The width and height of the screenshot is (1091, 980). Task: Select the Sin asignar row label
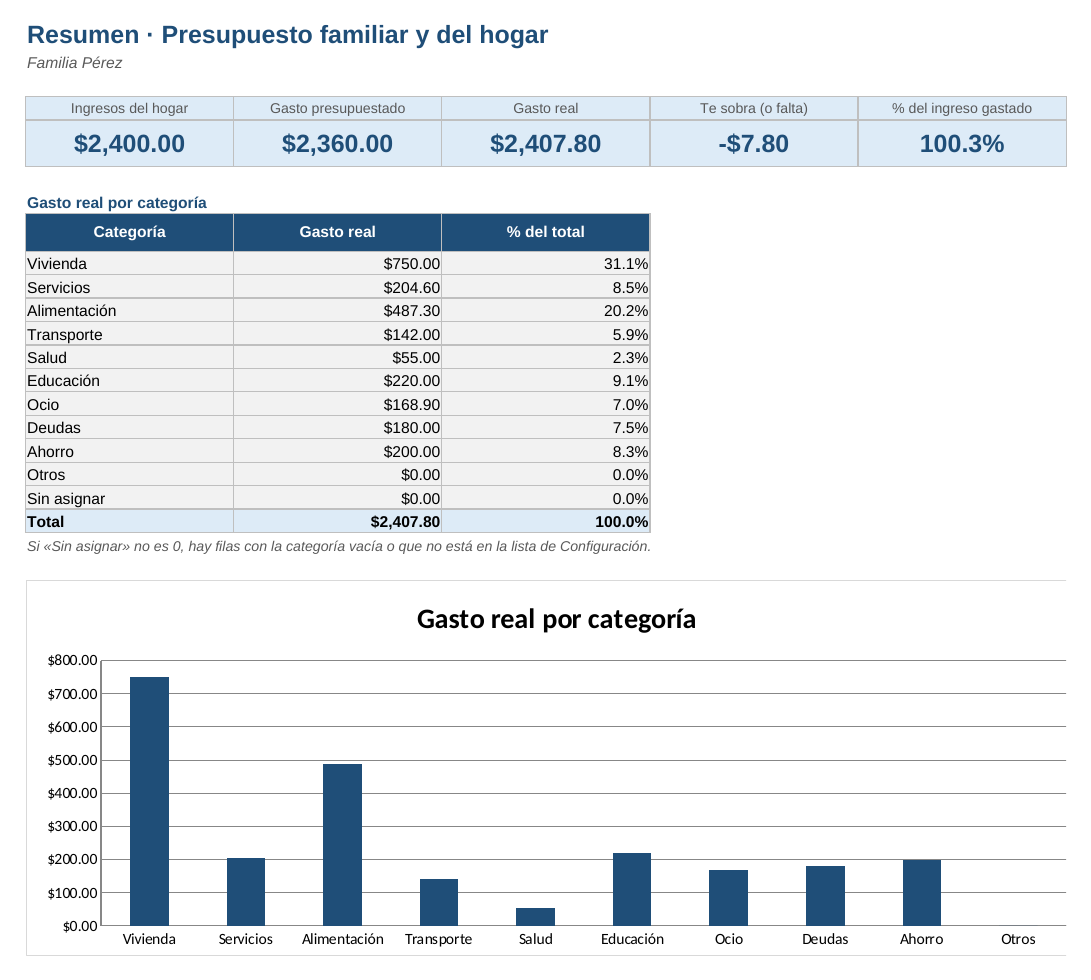pos(129,498)
